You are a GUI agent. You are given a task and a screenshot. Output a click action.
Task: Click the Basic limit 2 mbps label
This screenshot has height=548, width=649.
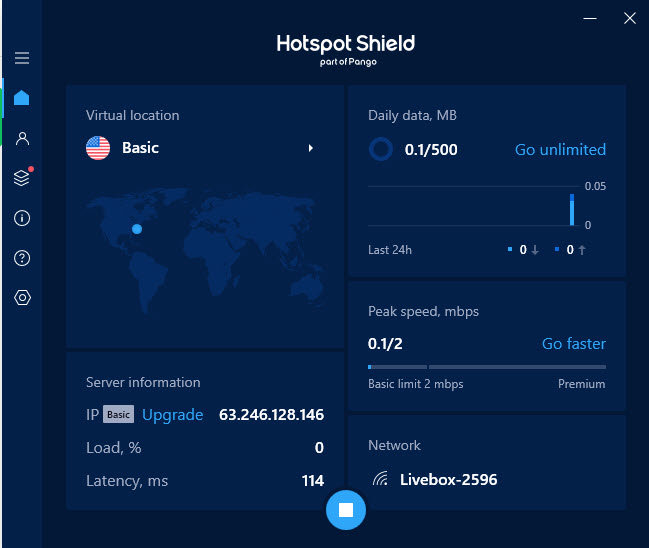[x=416, y=384]
